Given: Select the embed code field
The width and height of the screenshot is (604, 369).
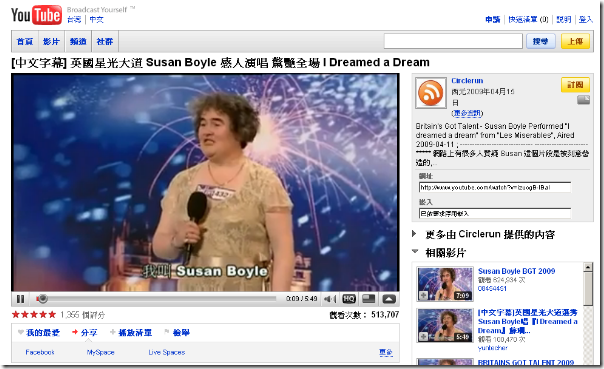Looking at the screenshot, I should coord(495,213).
